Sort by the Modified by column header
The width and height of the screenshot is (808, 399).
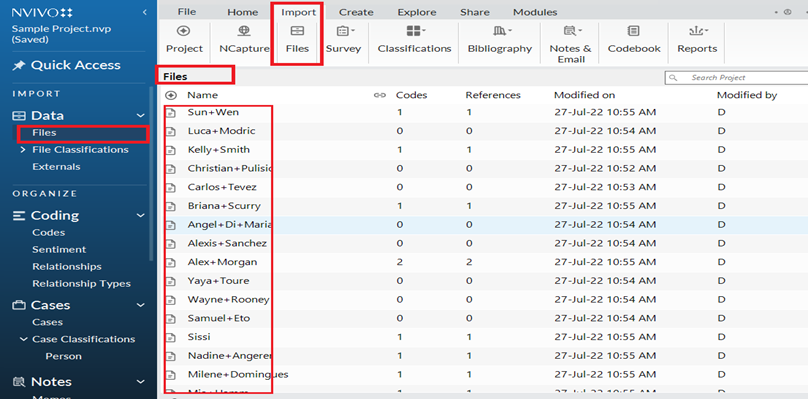click(747, 95)
